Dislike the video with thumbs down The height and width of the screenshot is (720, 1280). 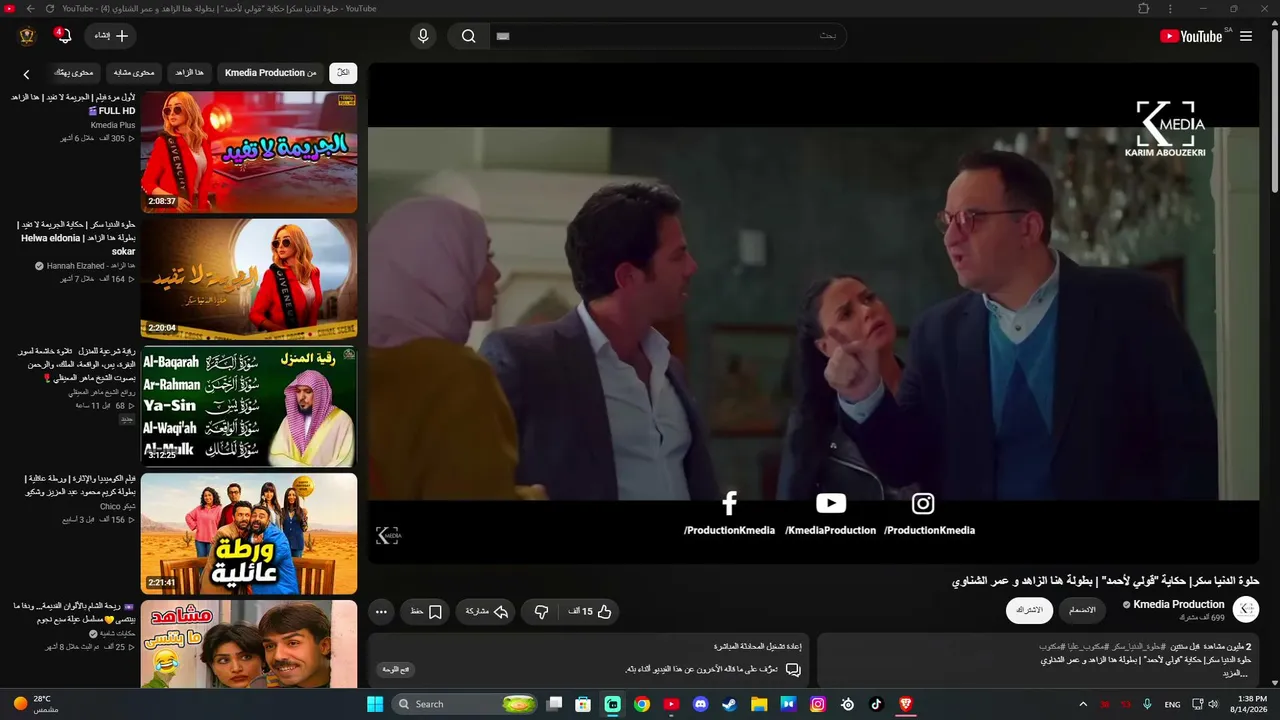click(541, 612)
